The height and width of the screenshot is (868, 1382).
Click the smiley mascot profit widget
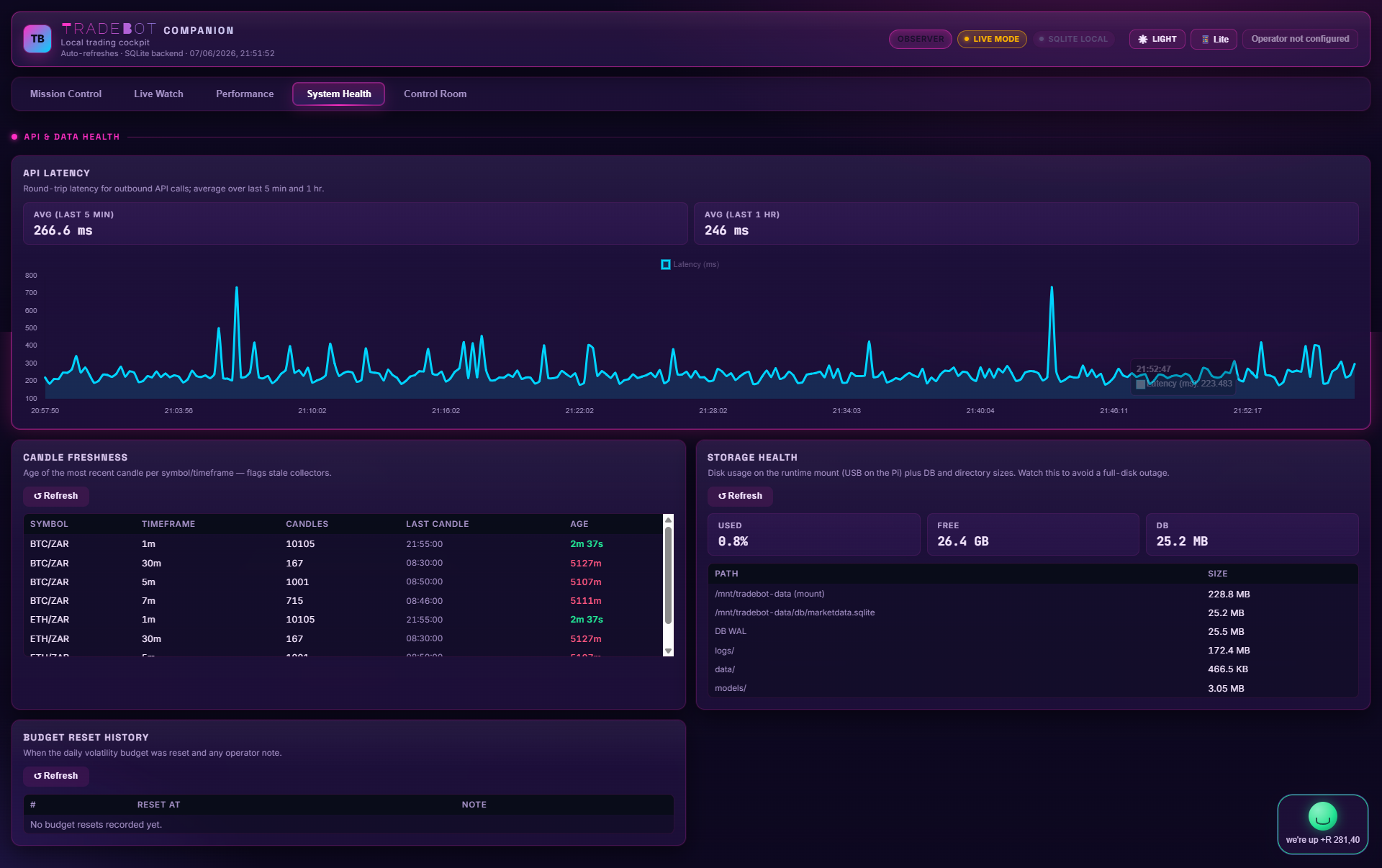(x=1322, y=824)
